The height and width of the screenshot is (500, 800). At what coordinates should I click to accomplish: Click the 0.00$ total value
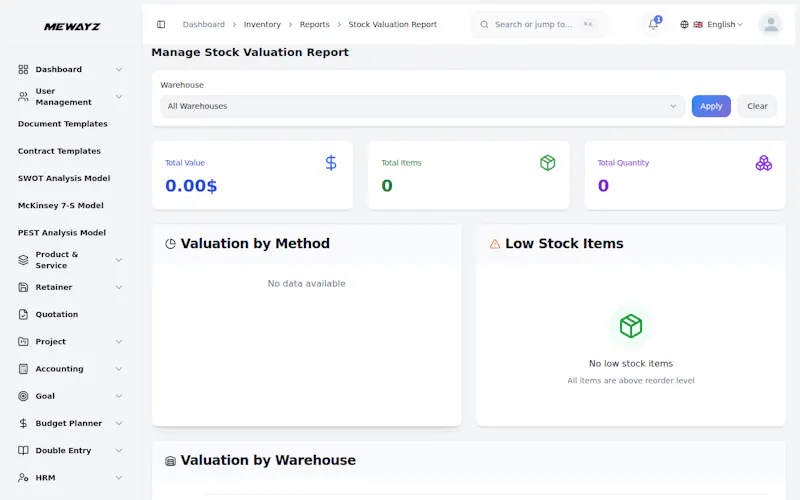click(x=191, y=186)
